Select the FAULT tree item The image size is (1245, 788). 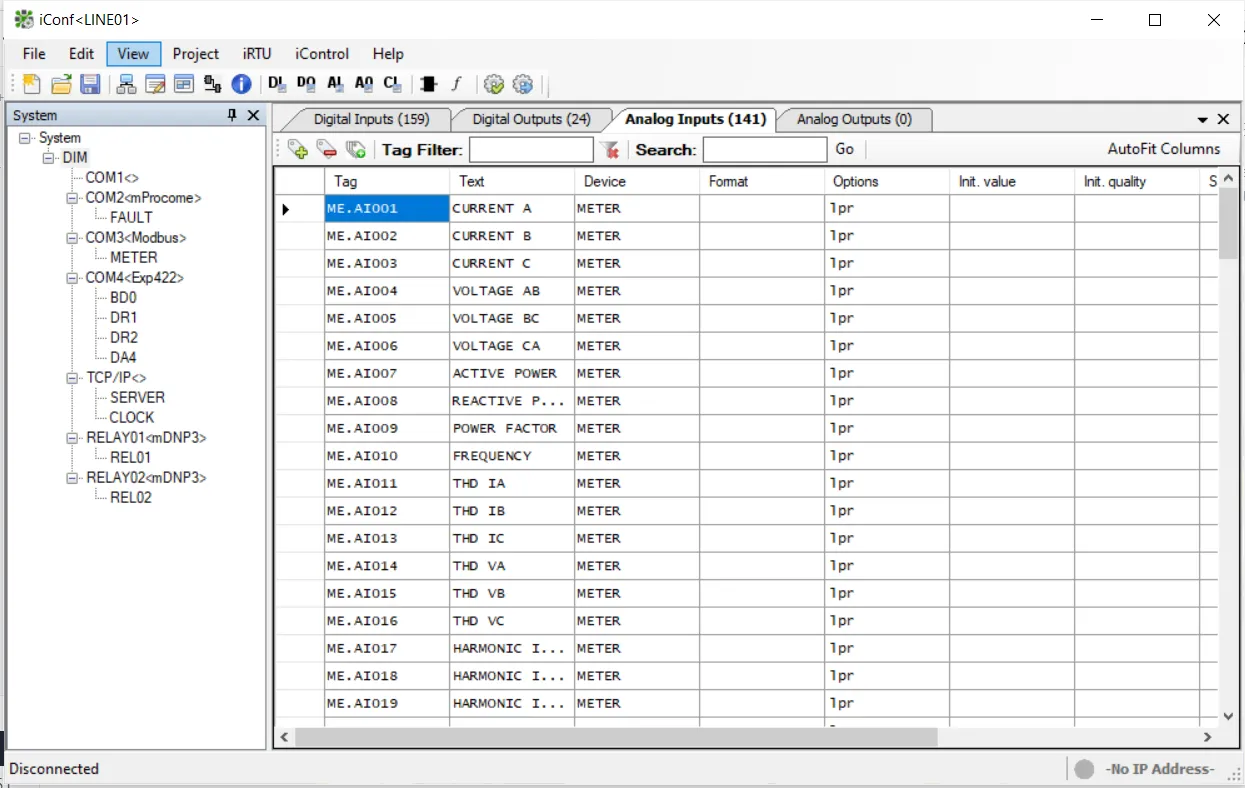pos(132,217)
